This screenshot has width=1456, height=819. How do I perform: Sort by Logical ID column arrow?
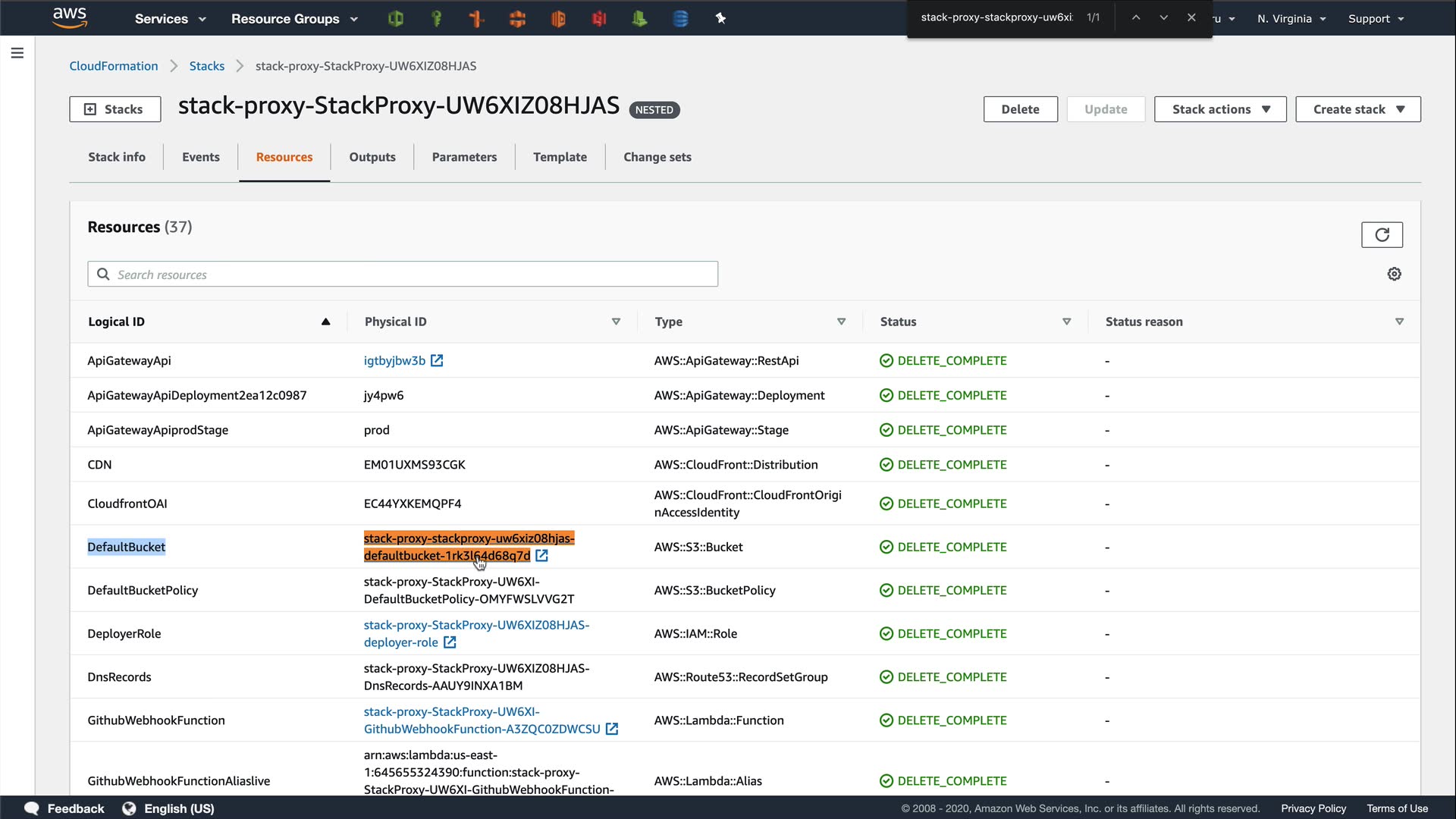click(x=325, y=322)
